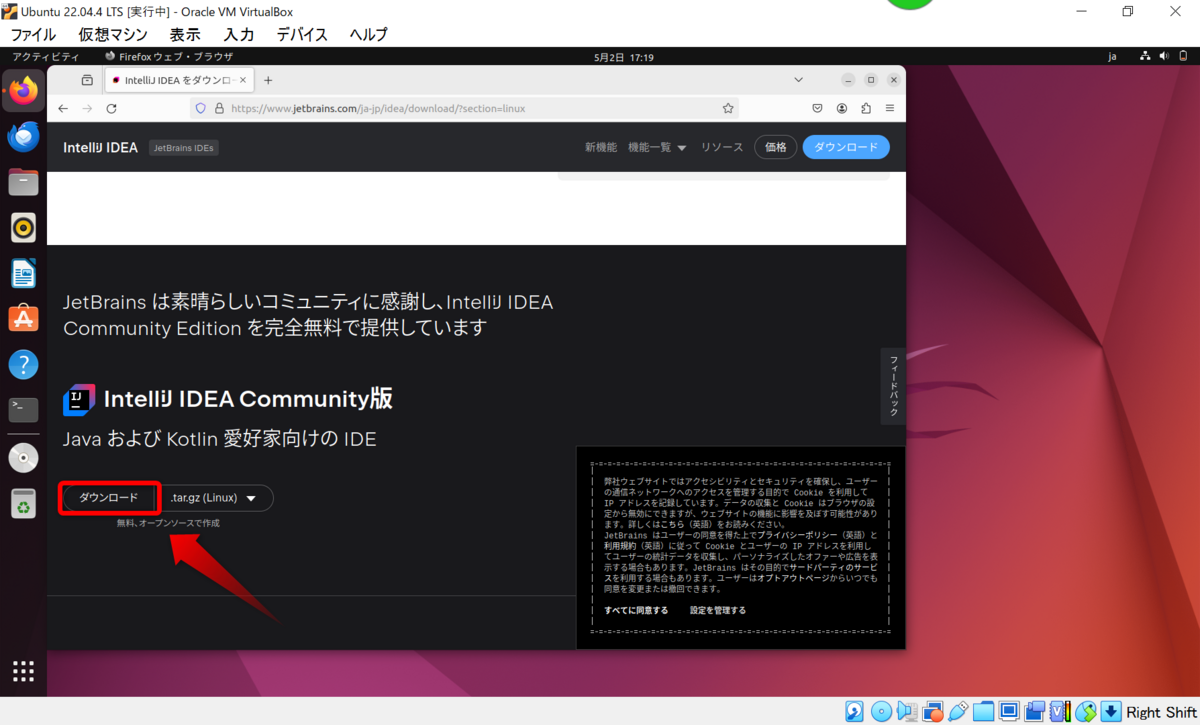This screenshot has width=1200, height=725.
Task: Click the VirtualBox hard disk status icon
Action: 854,711
